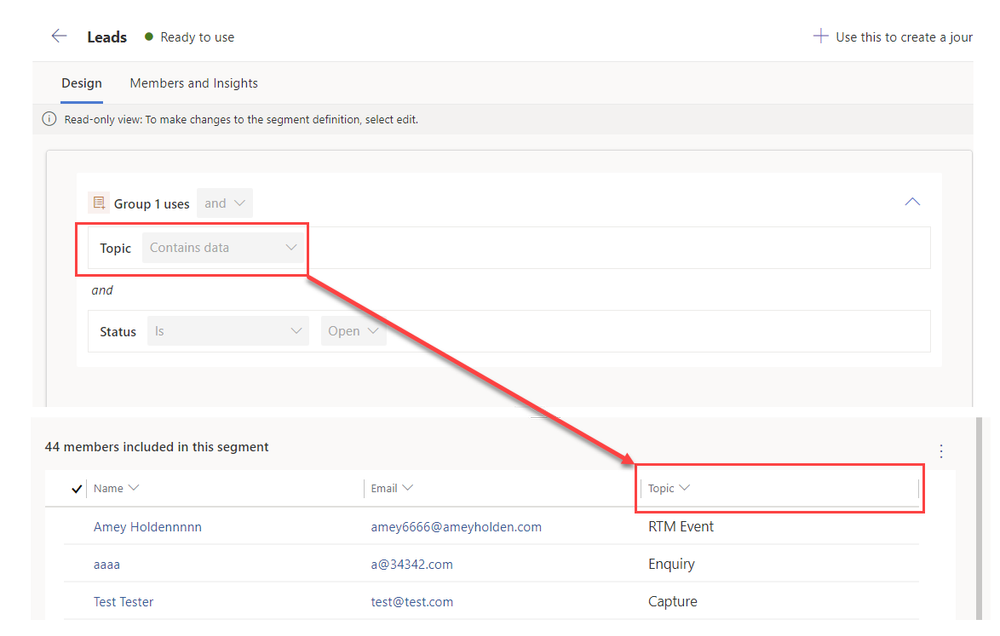Click the Group 1 entity icon
The width and height of the screenshot is (1000, 636).
(98, 202)
